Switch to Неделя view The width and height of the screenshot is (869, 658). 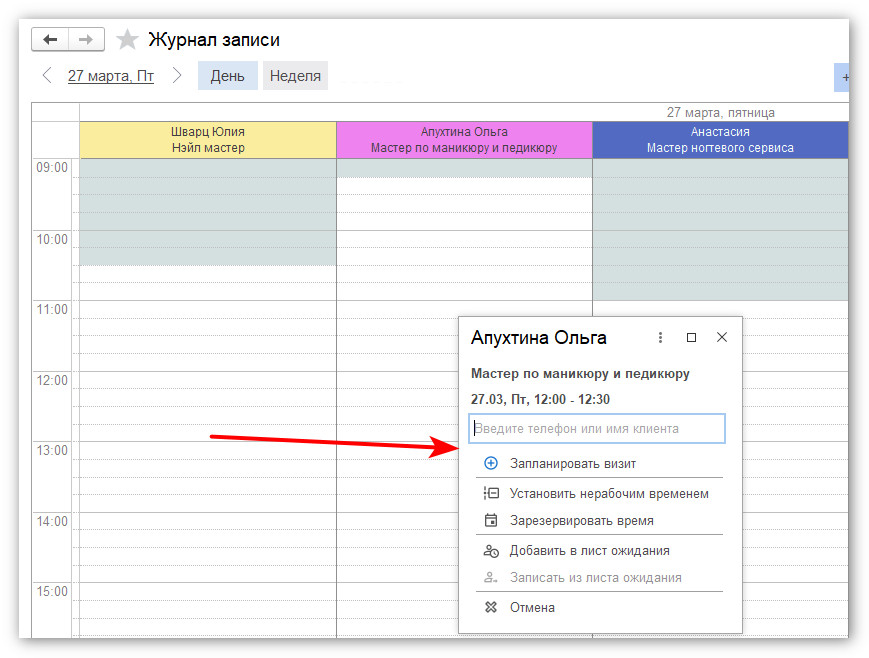[x=295, y=75]
